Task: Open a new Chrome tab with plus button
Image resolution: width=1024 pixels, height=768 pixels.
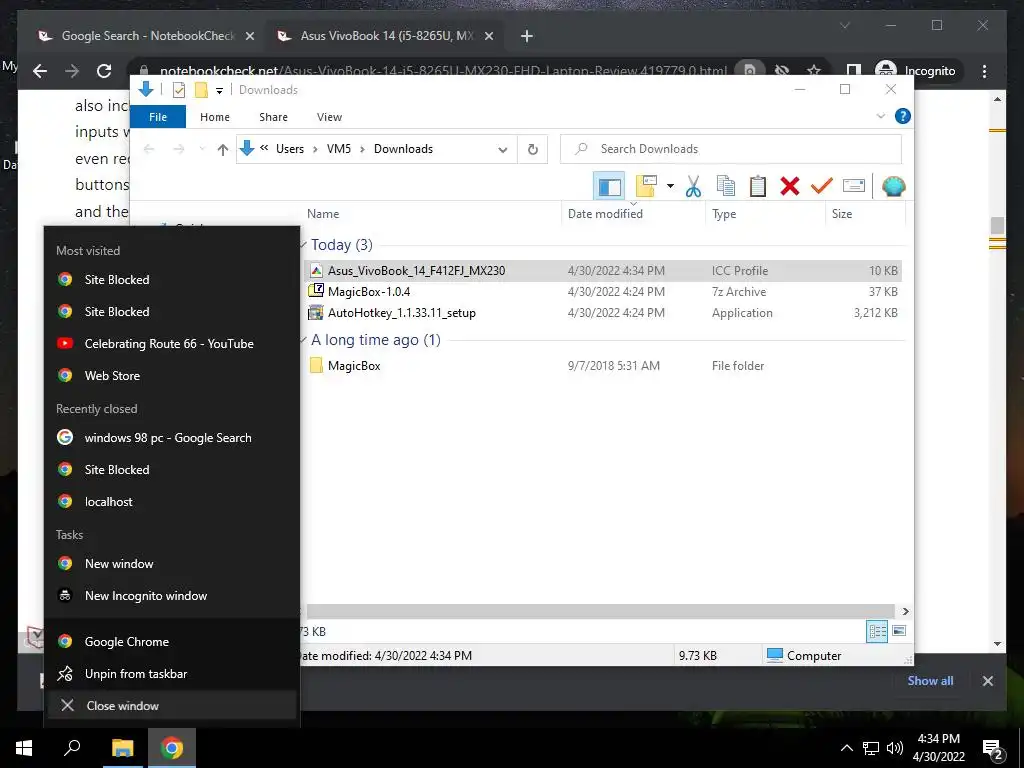Action: pos(527,36)
